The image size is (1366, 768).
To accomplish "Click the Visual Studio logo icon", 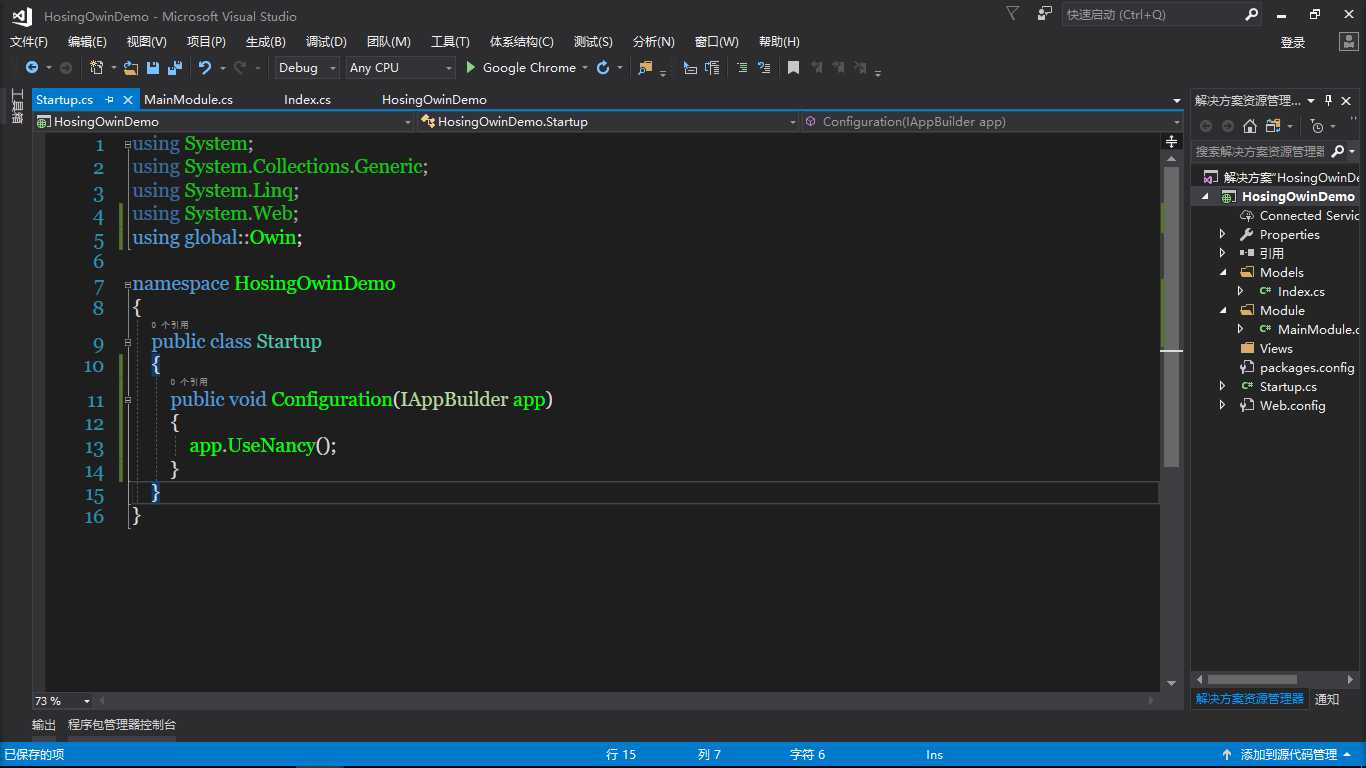I will [x=22, y=16].
